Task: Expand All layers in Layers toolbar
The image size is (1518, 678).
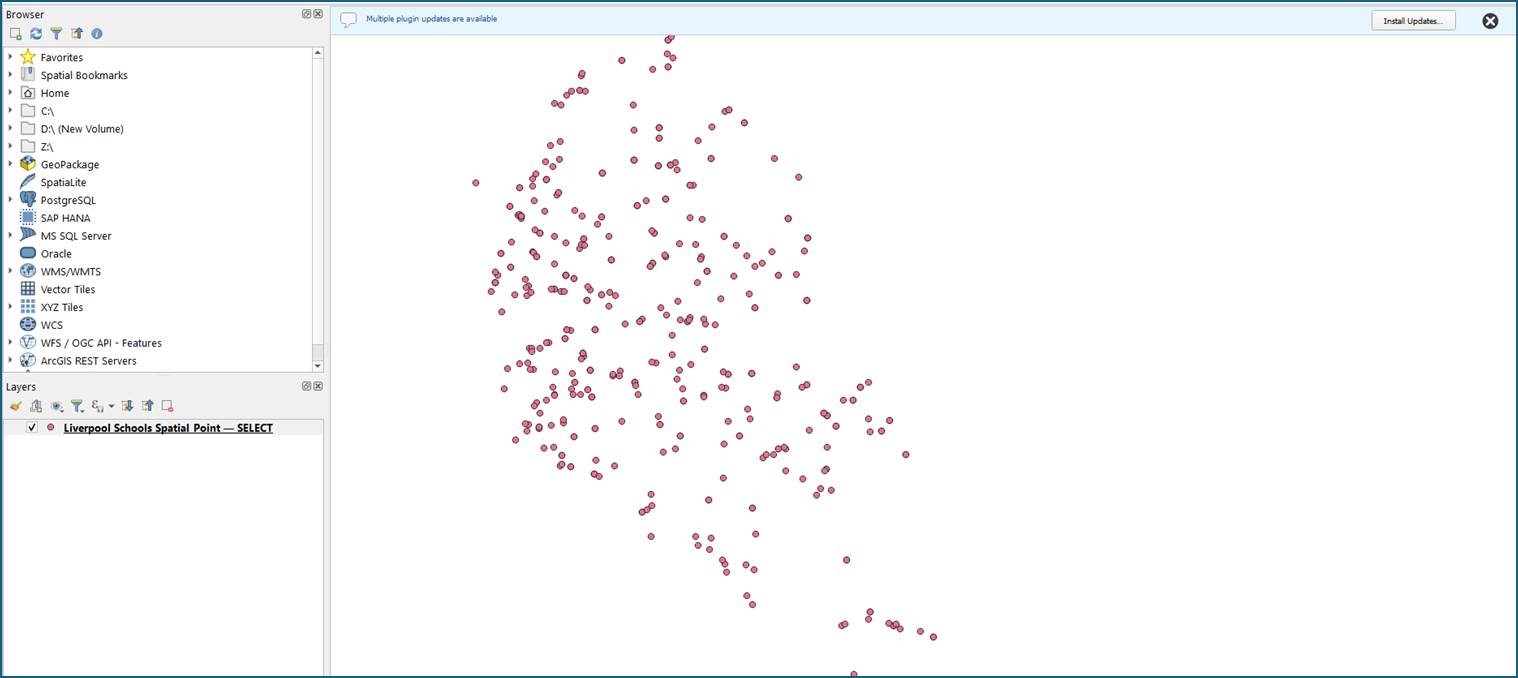Action: coord(127,406)
